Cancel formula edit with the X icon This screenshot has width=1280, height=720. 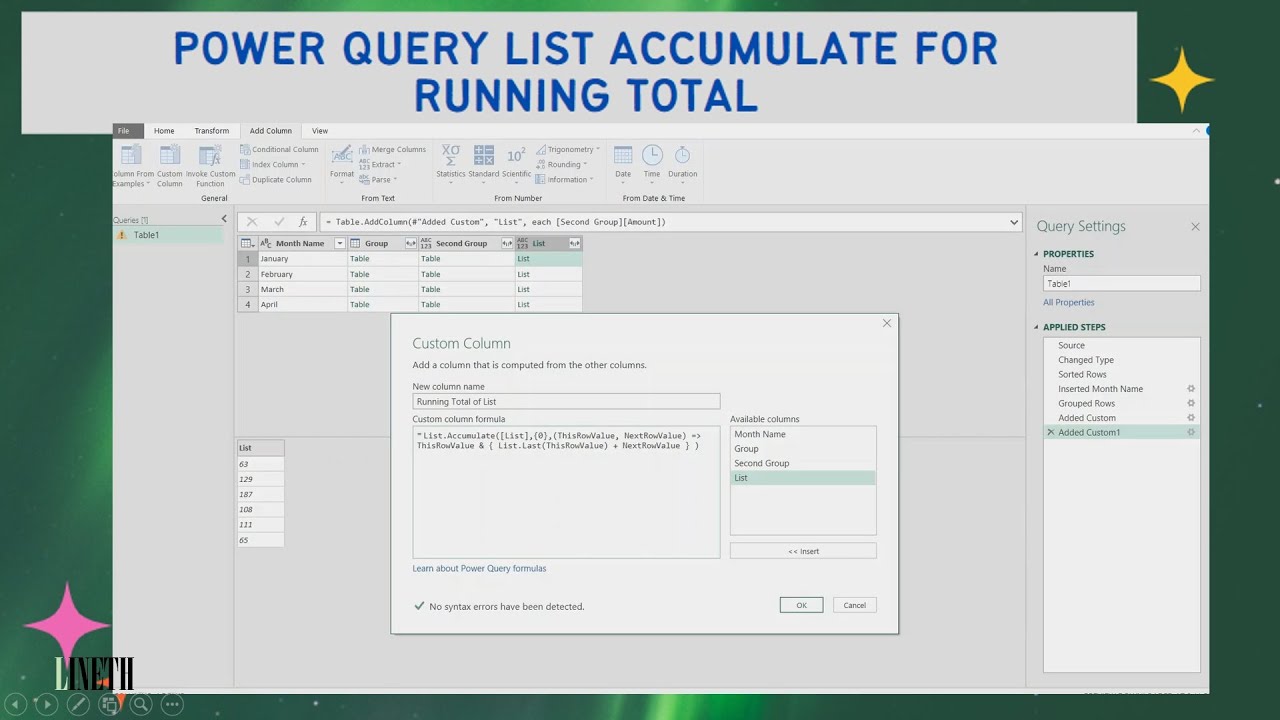pyautogui.click(x=252, y=222)
